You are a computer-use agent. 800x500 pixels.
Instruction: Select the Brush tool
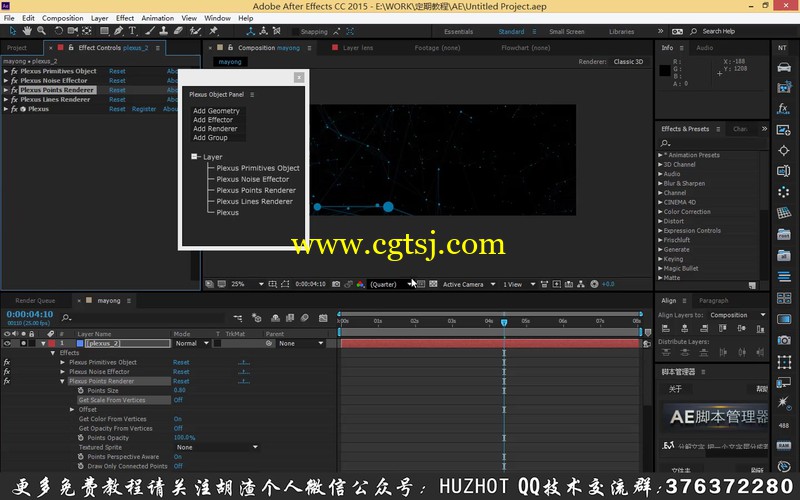click(x=150, y=31)
